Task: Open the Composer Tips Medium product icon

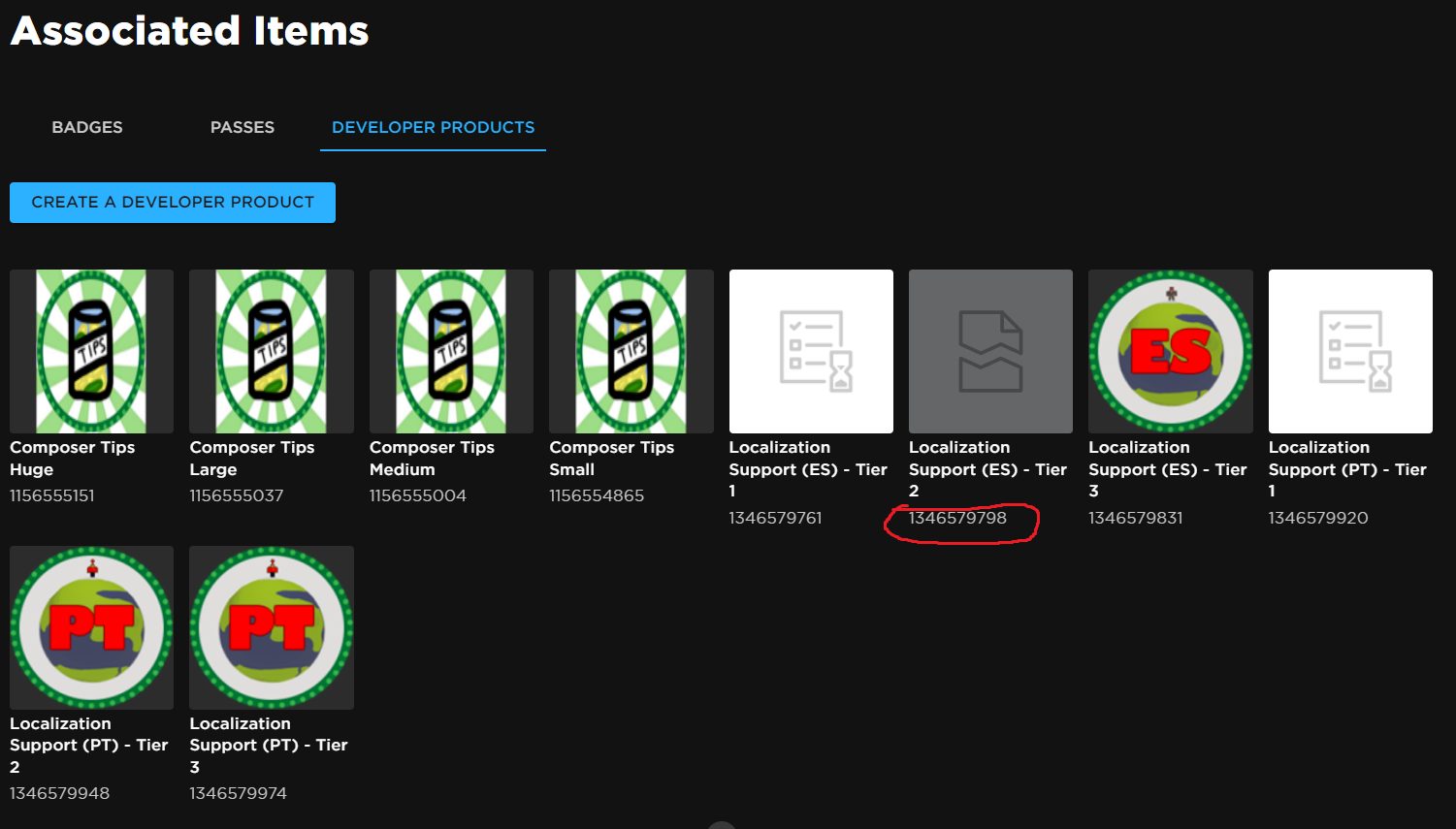Action: [x=450, y=350]
